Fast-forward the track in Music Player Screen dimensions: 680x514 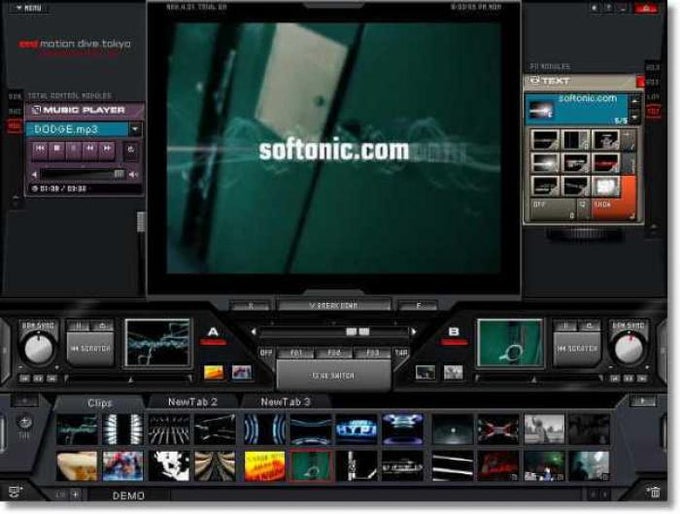click(x=107, y=148)
